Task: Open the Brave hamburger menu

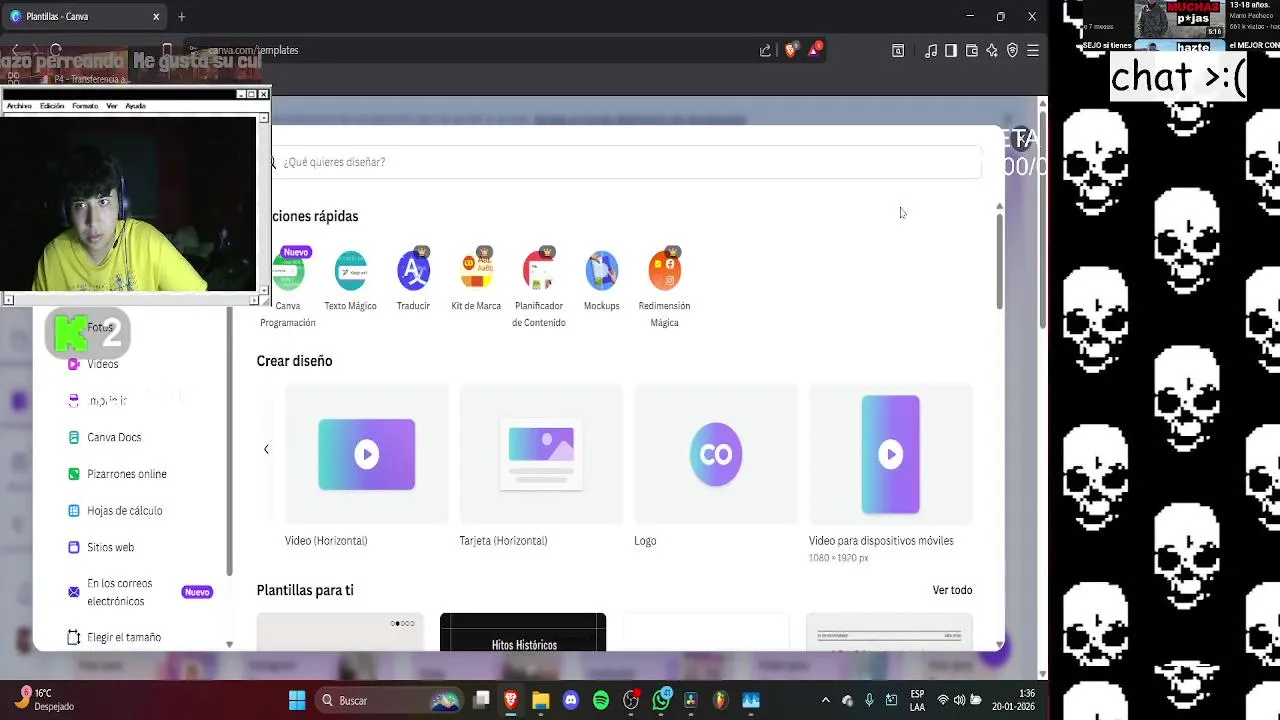Action: [1033, 50]
